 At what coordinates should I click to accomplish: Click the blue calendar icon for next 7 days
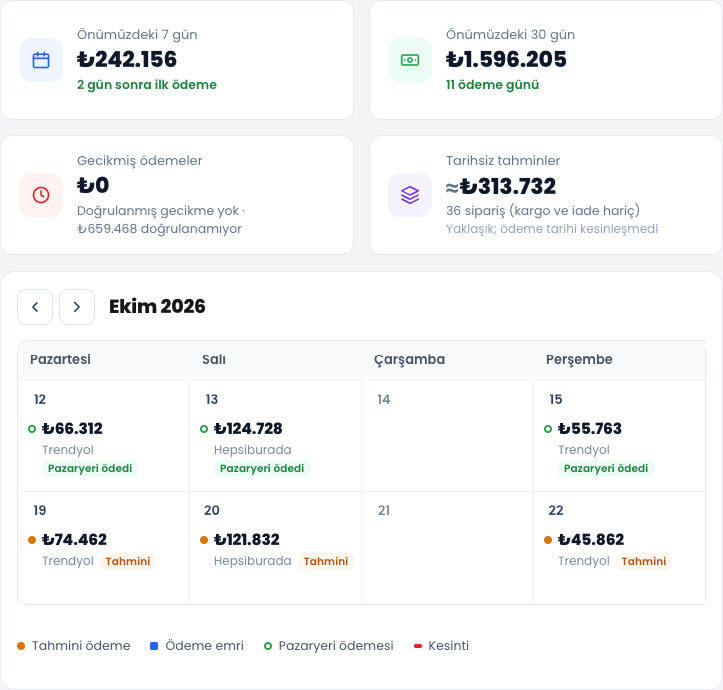(x=41, y=60)
